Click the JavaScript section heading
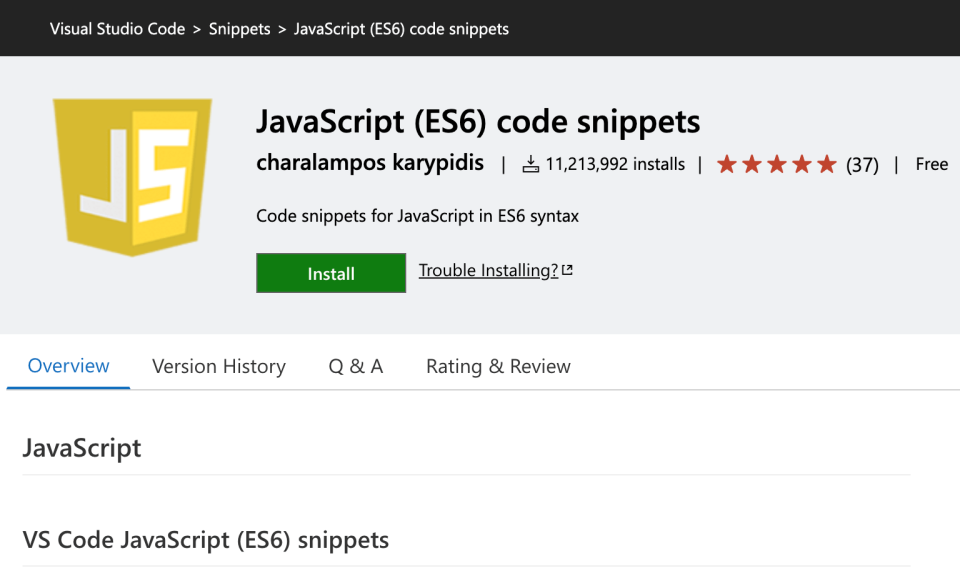 [x=82, y=448]
